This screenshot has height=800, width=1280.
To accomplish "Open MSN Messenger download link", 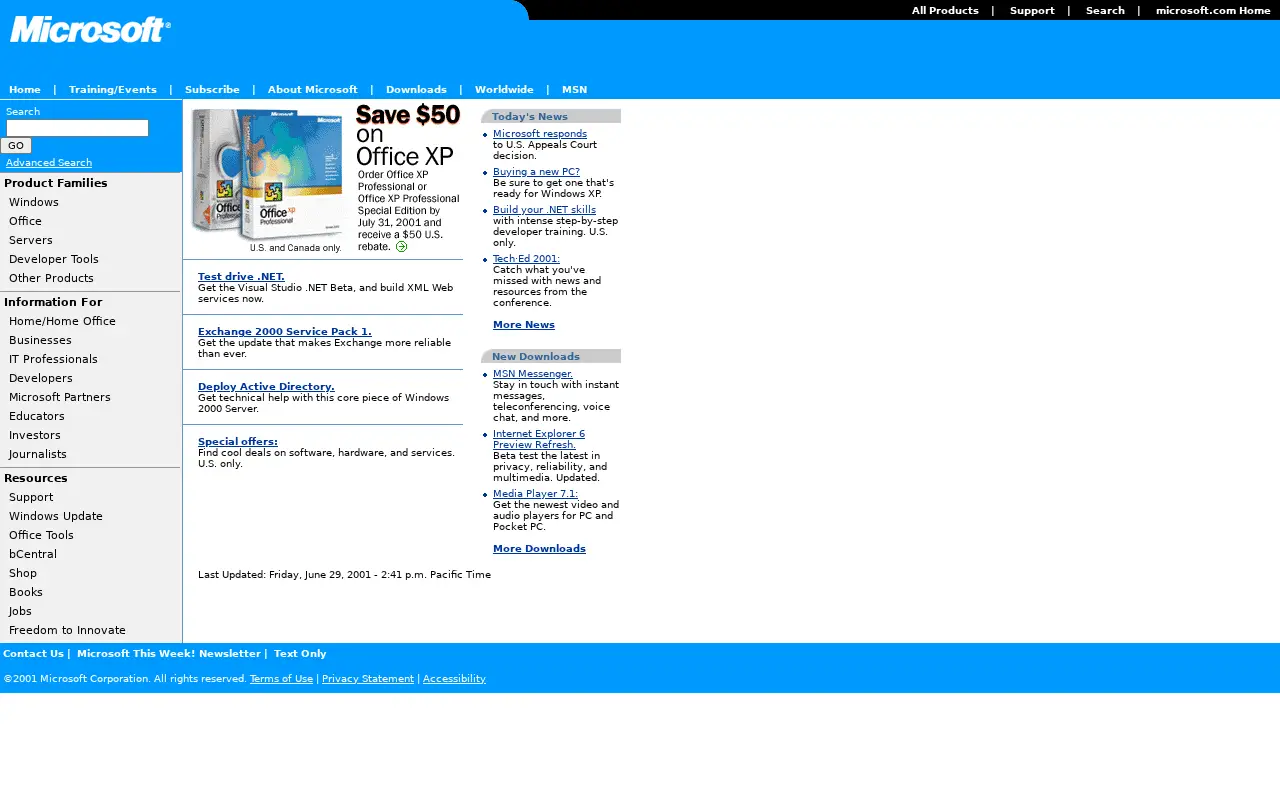I will point(533,374).
